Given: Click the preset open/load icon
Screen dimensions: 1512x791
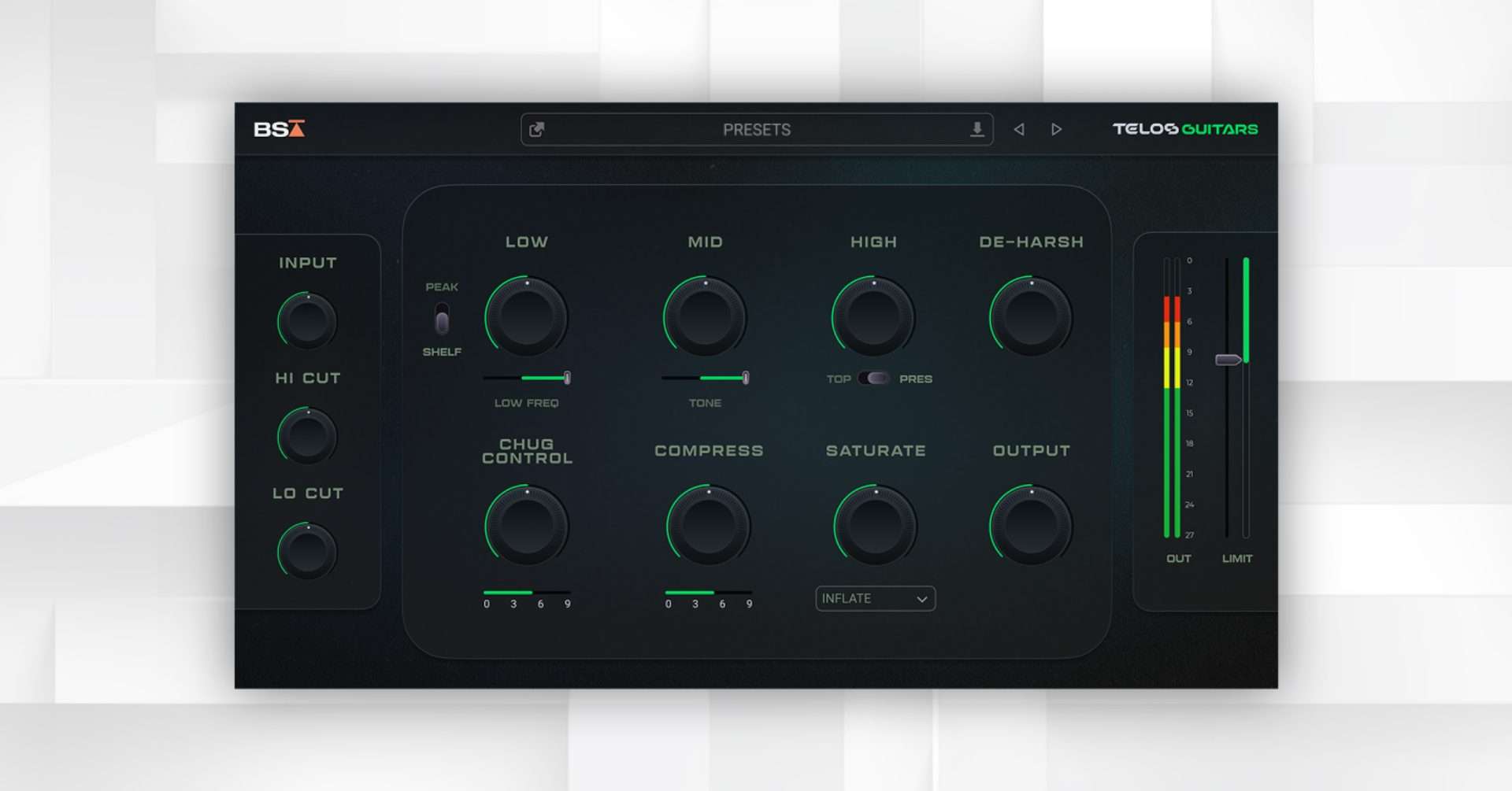Looking at the screenshot, I should 536,130.
